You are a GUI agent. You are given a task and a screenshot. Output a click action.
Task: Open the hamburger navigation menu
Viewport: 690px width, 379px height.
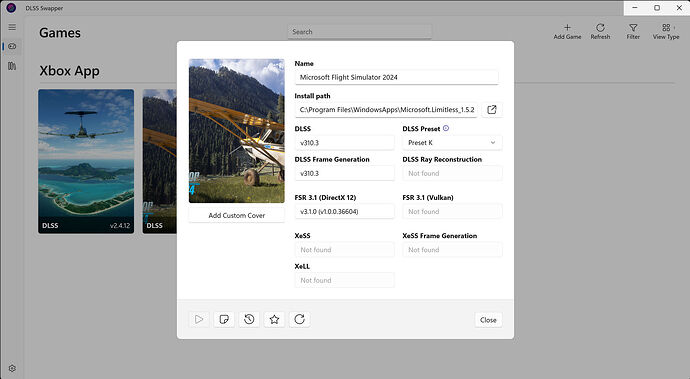(x=12, y=27)
